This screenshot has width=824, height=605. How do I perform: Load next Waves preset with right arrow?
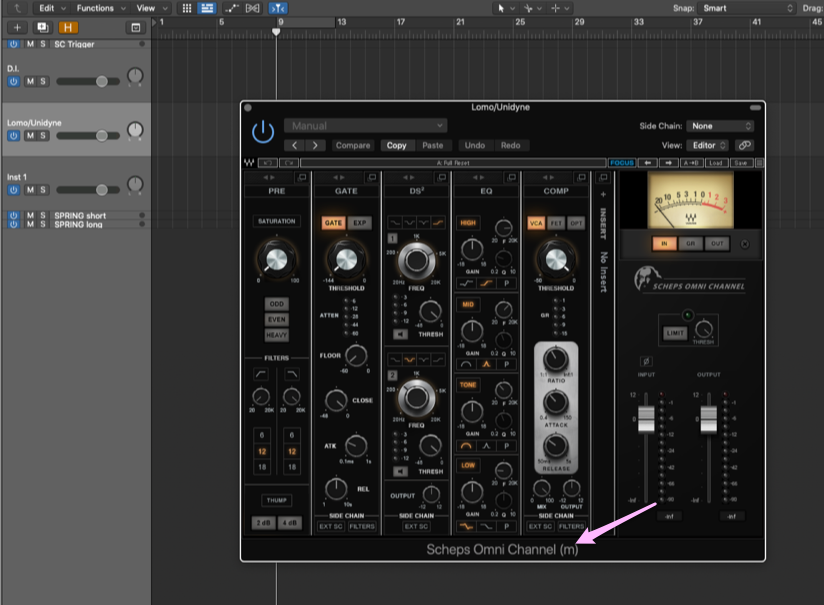(x=668, y=163)
